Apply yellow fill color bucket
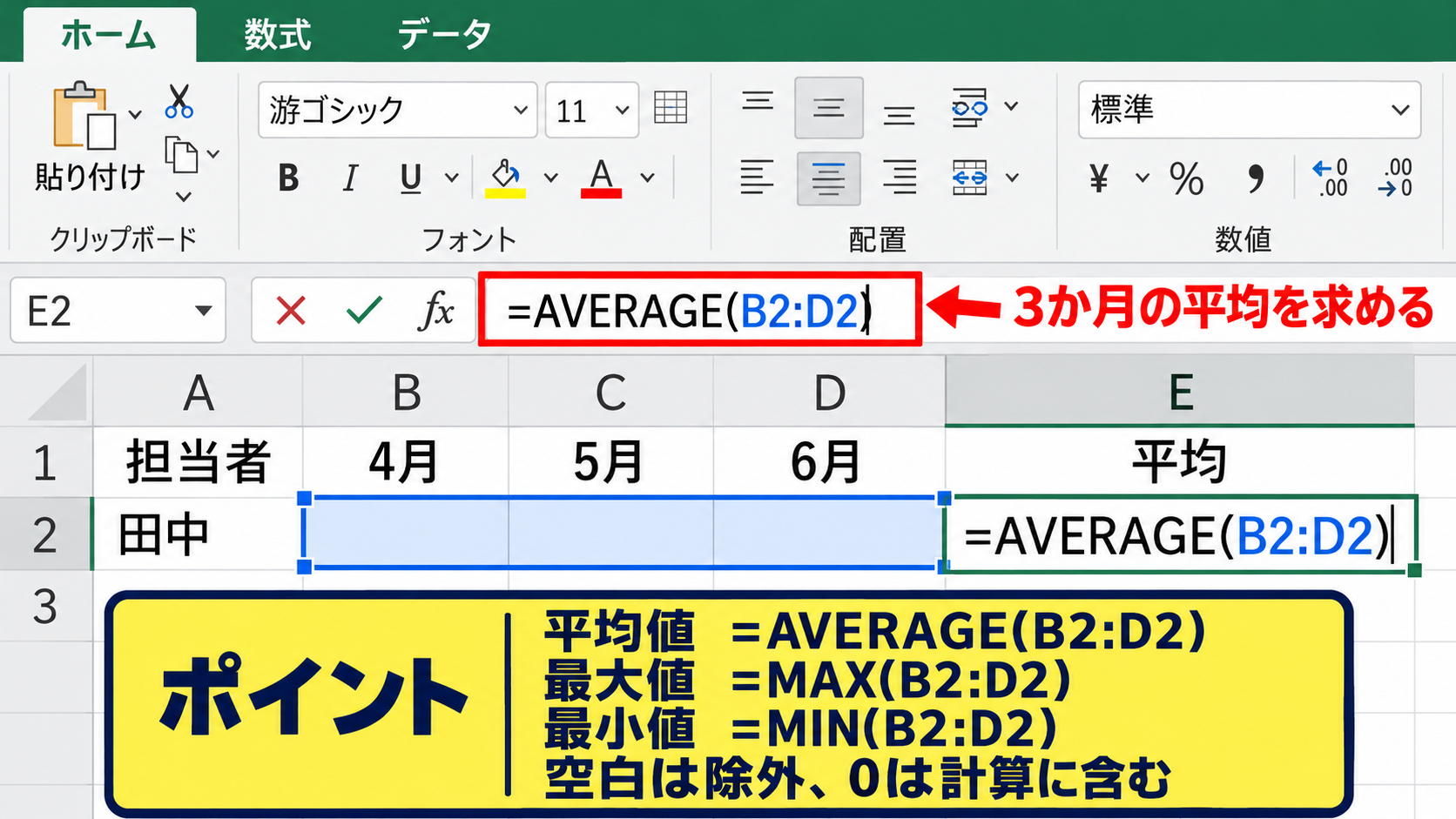Image resolution: width=1456 pixels, height=819 pixels. pyautogui.click(x=505, y=178)
